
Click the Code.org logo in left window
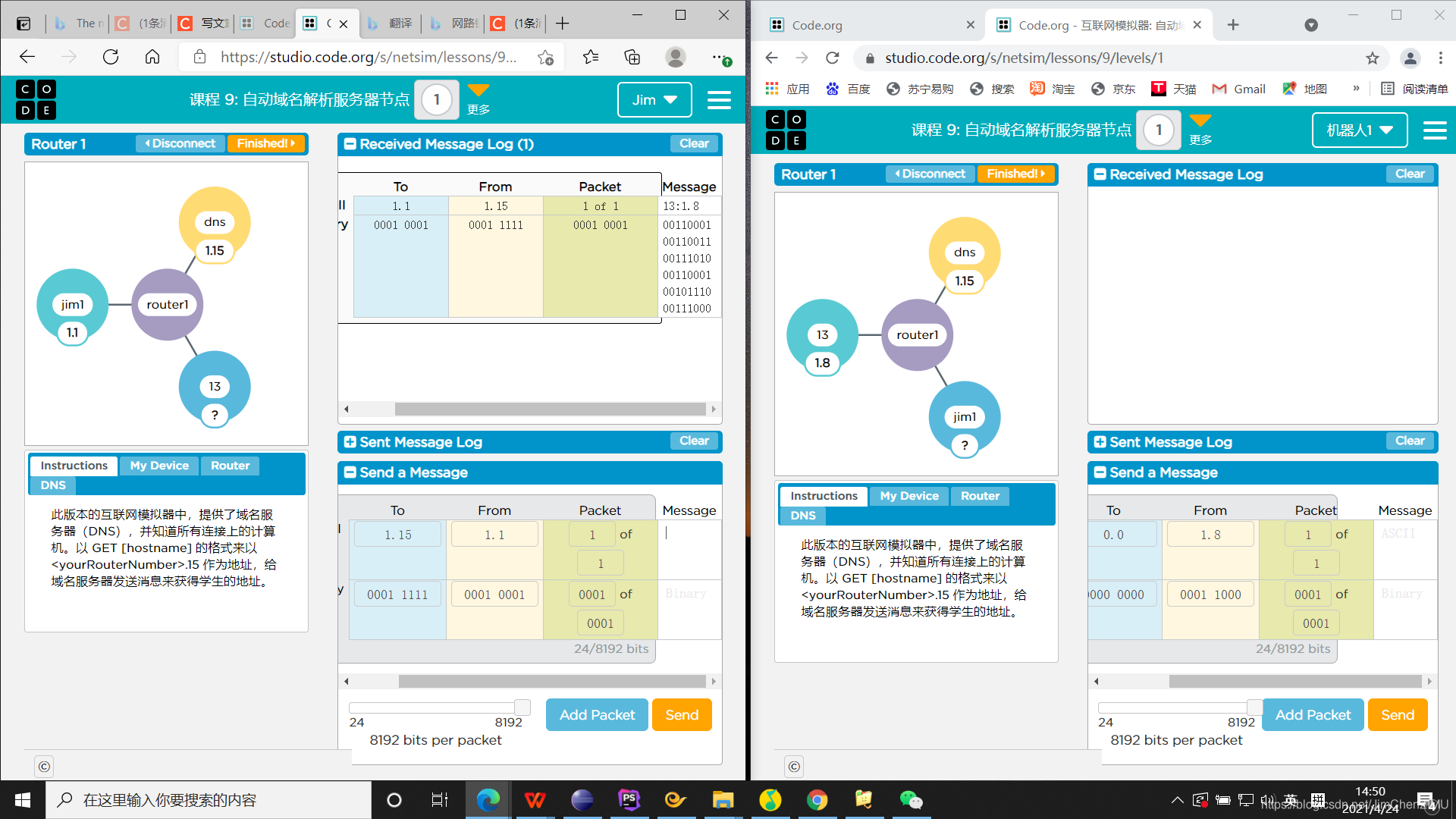36,99
